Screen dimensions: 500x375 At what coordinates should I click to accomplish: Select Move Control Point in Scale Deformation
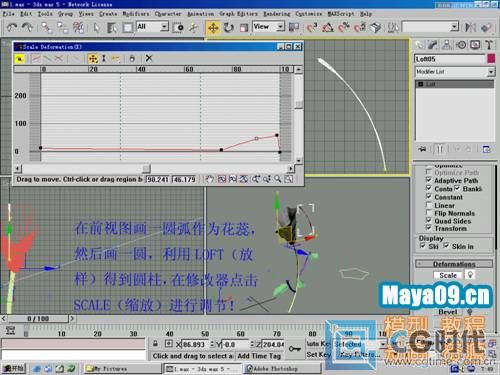pyautogui.click(x=93, y=59)
